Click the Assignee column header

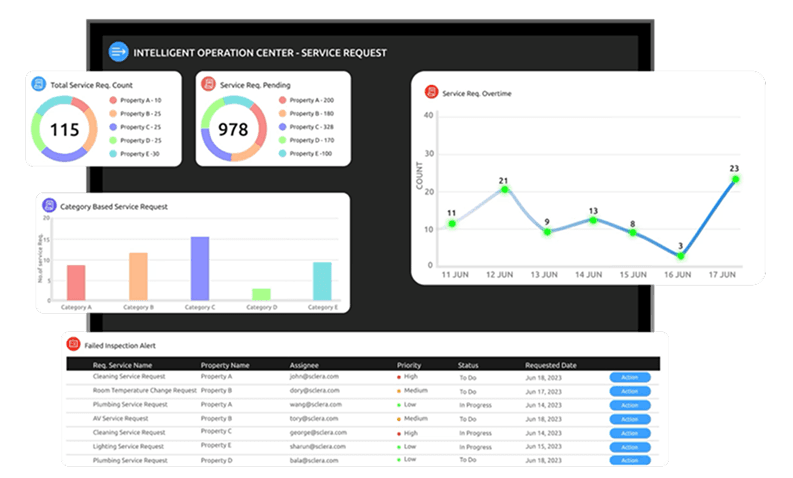coord(304,365)
